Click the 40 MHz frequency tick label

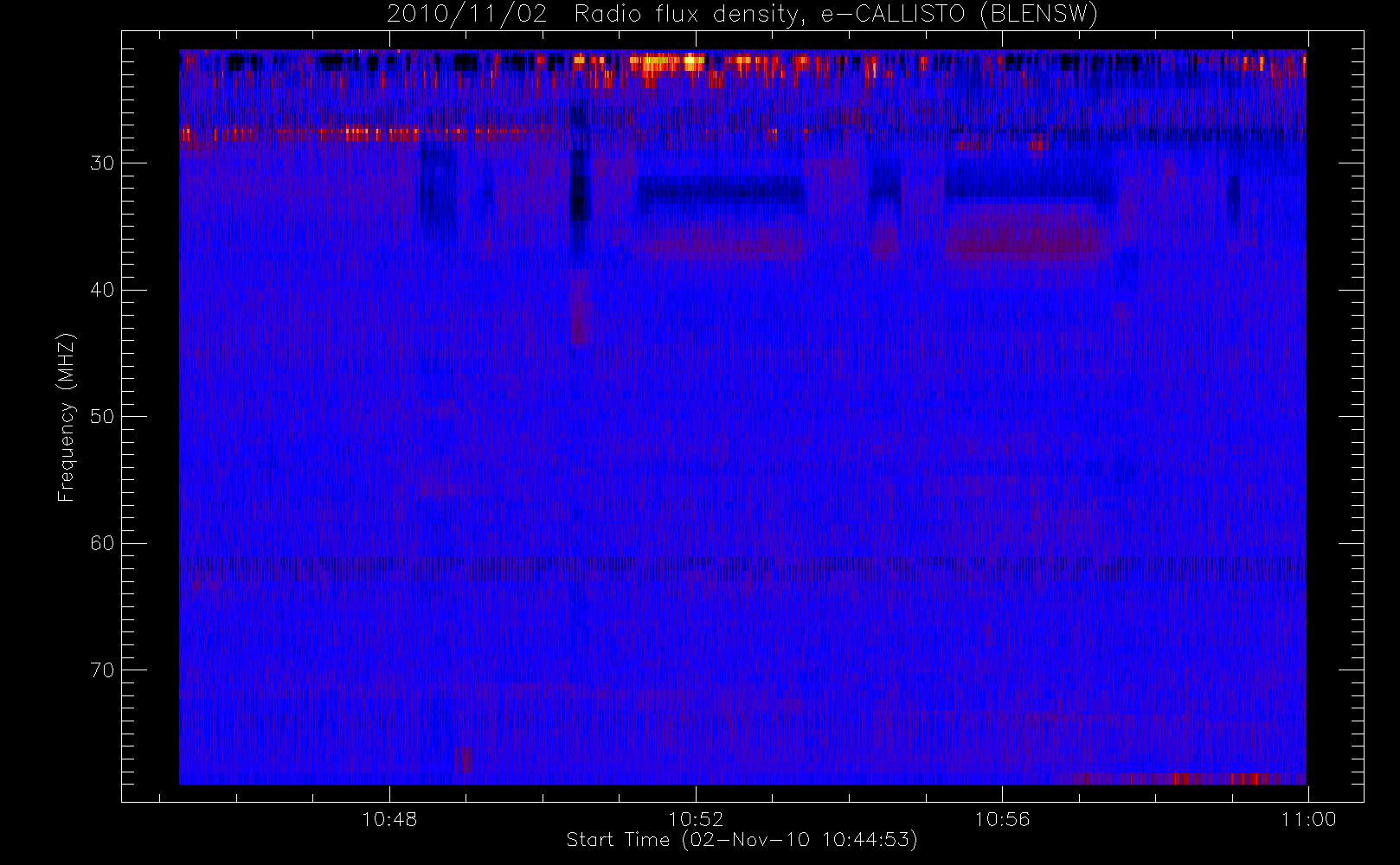coord(102,290)
